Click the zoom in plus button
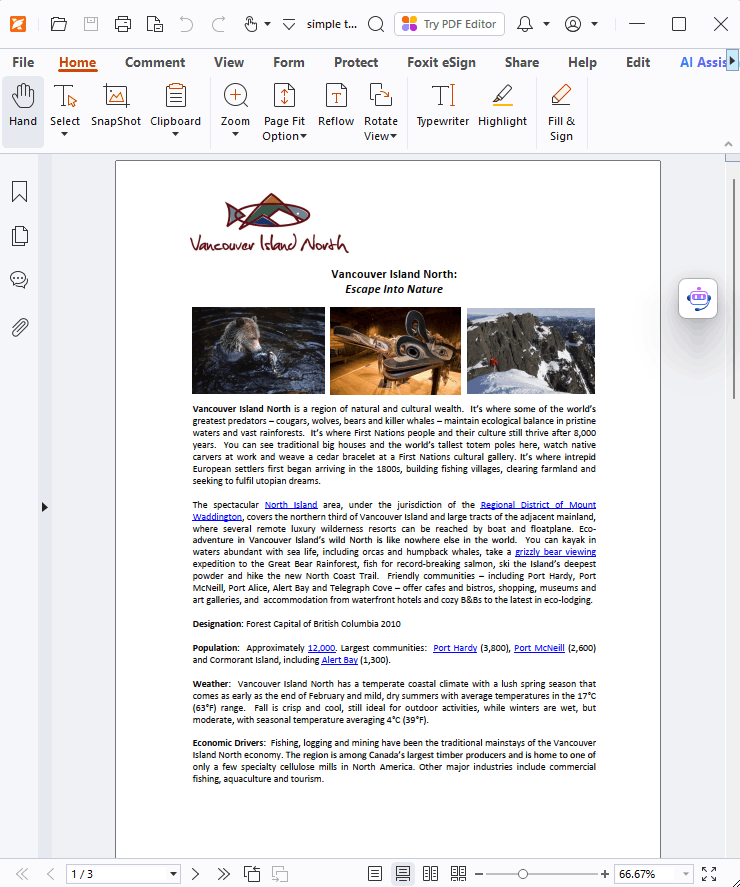Image resolution: width=740 pixels, height=887 pixels. [x=605, y=874]
